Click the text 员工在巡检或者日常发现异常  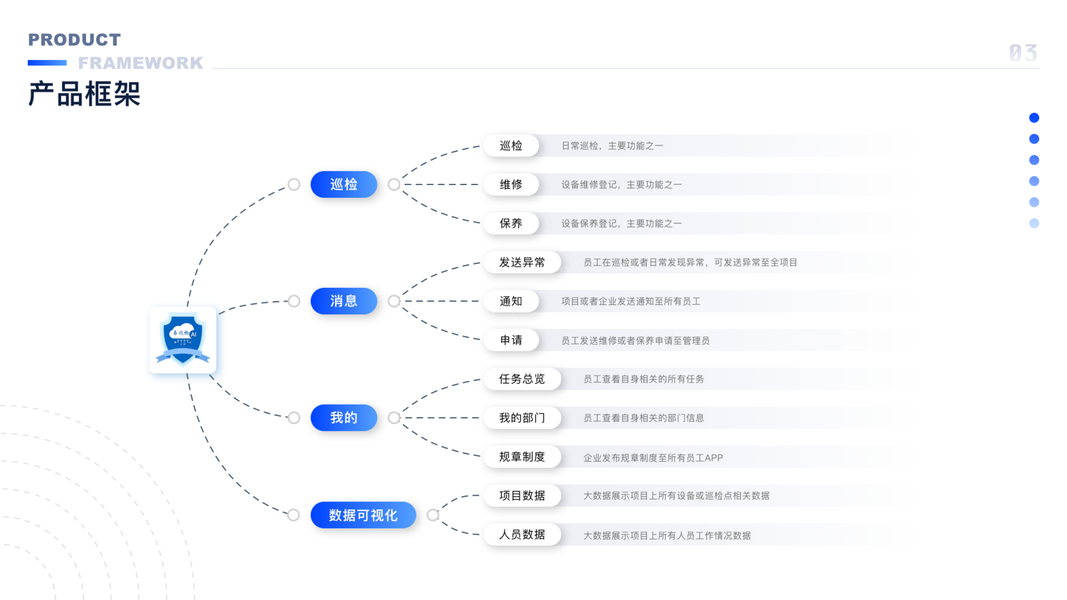click(x=645, y=262)
